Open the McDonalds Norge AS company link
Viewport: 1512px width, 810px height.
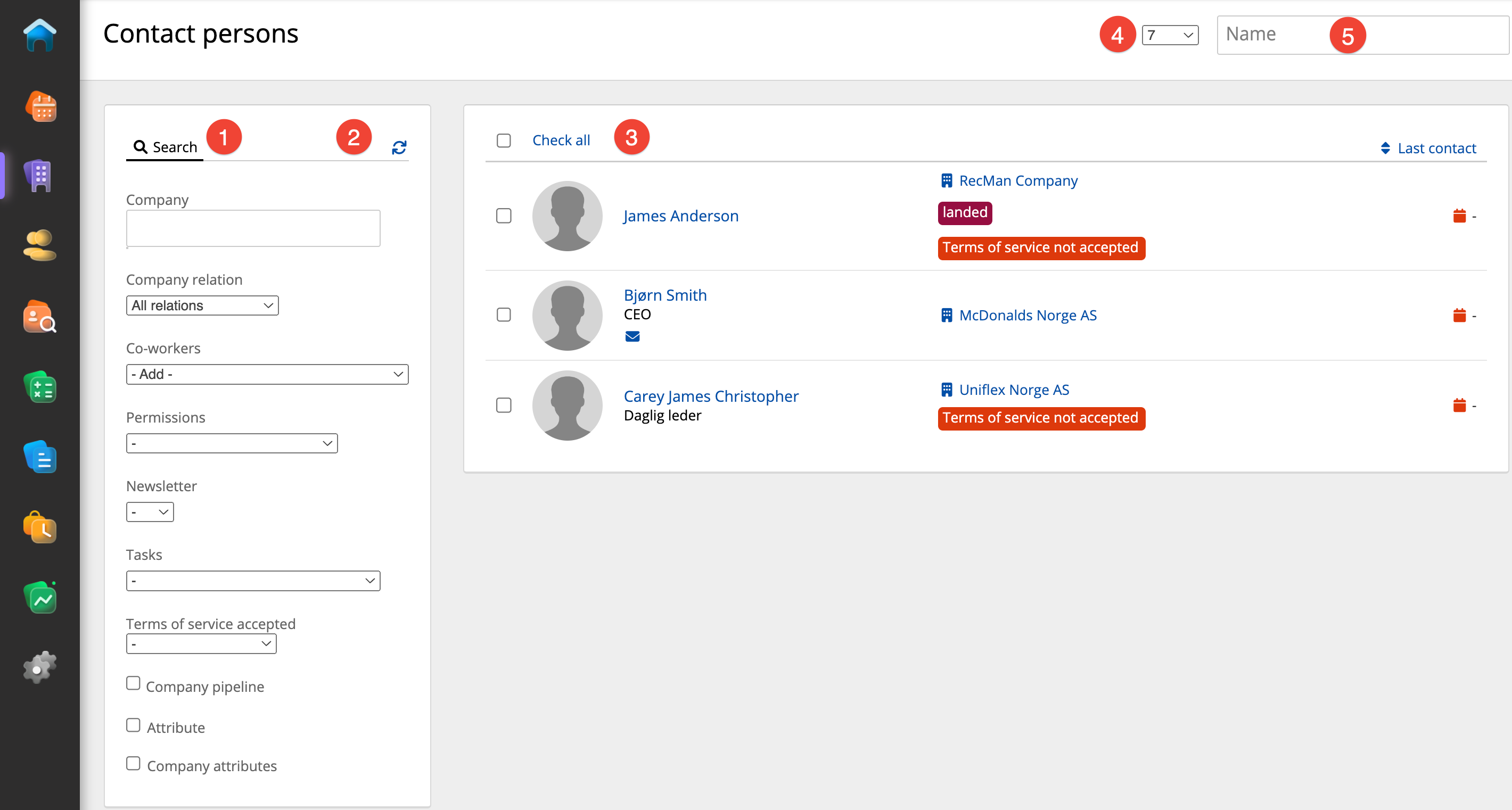[1027, 316]
